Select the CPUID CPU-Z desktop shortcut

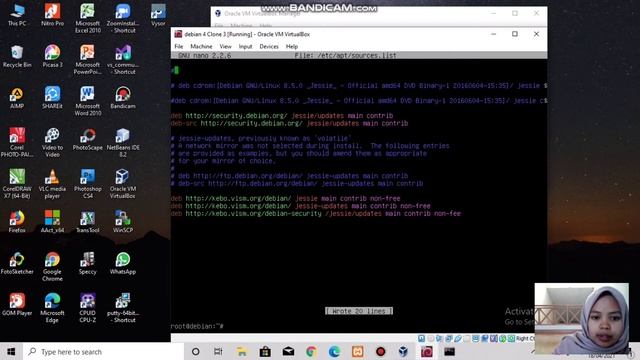pyautogui.click(x=87, y=308)
